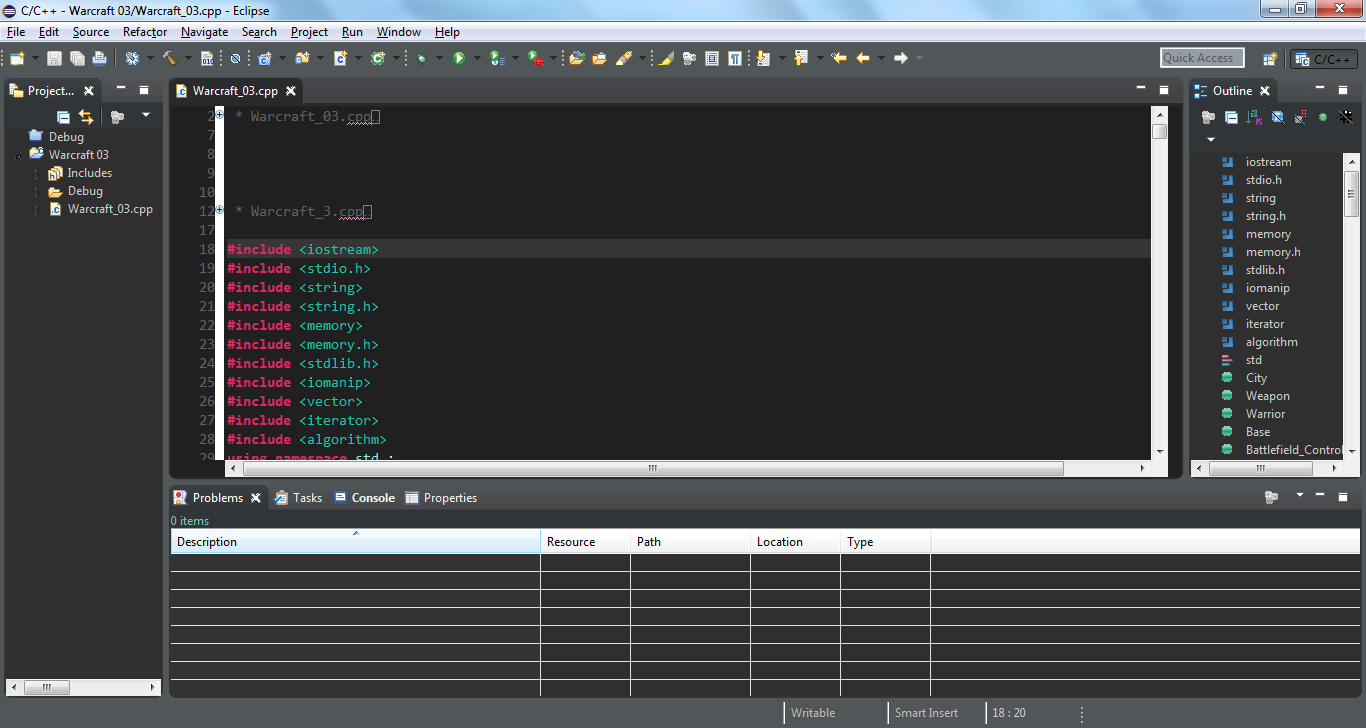Click the black crossed icon in Outline toolbar
This screenshot has width=1366, height=728.
[1346, 117]
